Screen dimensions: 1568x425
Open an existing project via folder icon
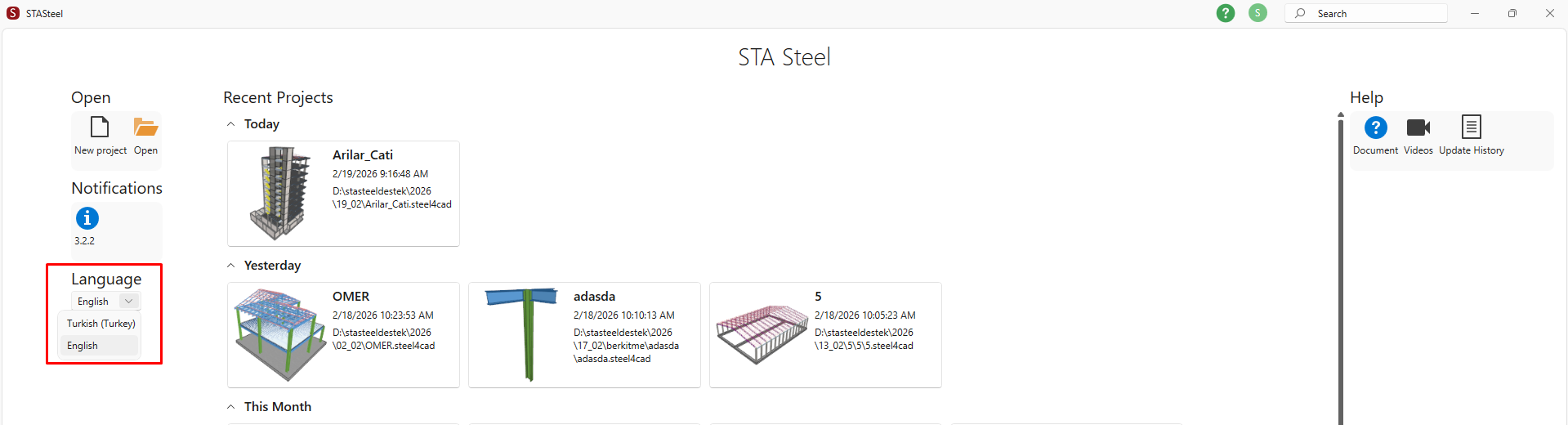click(x=145, y=128)
